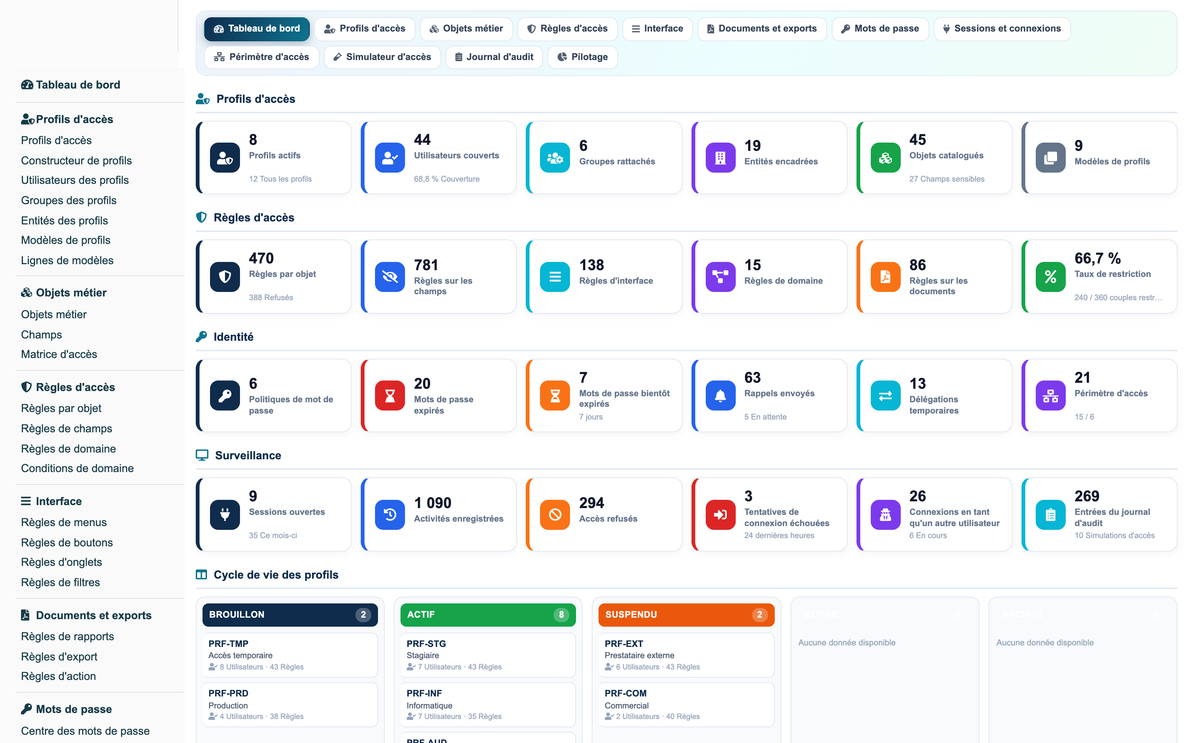
Task: Click the user-shield icon on Profils actifs card
Action: [x=225, y=158]
